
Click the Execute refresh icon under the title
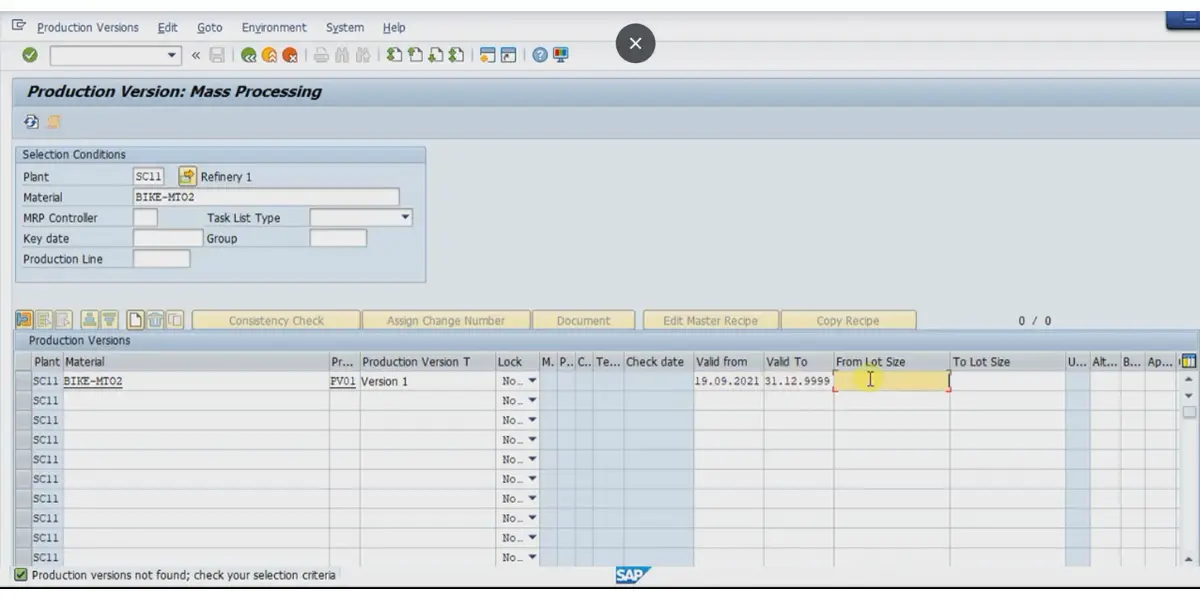coord(31,122)
